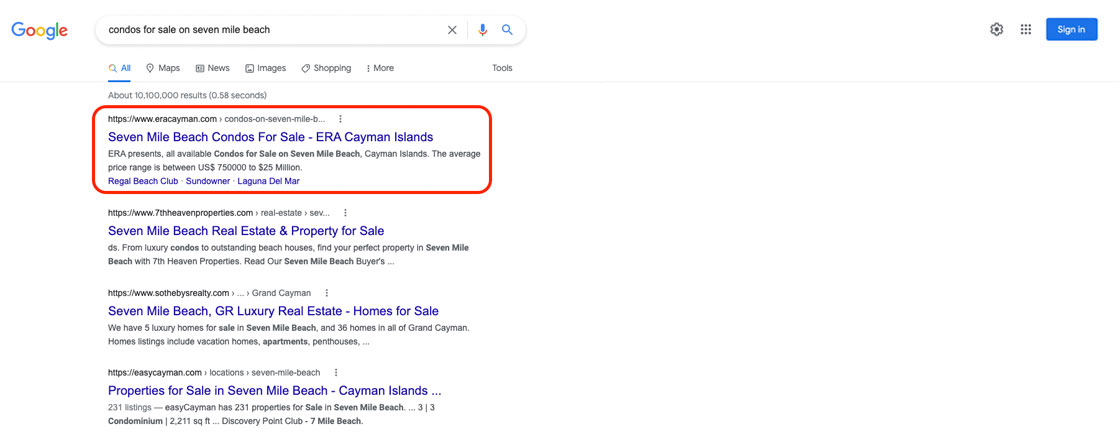Open three-dot menu beside easycayman.com result
Image resolution: width=1120 pixels, height=434 pixels.
(336, 373)
